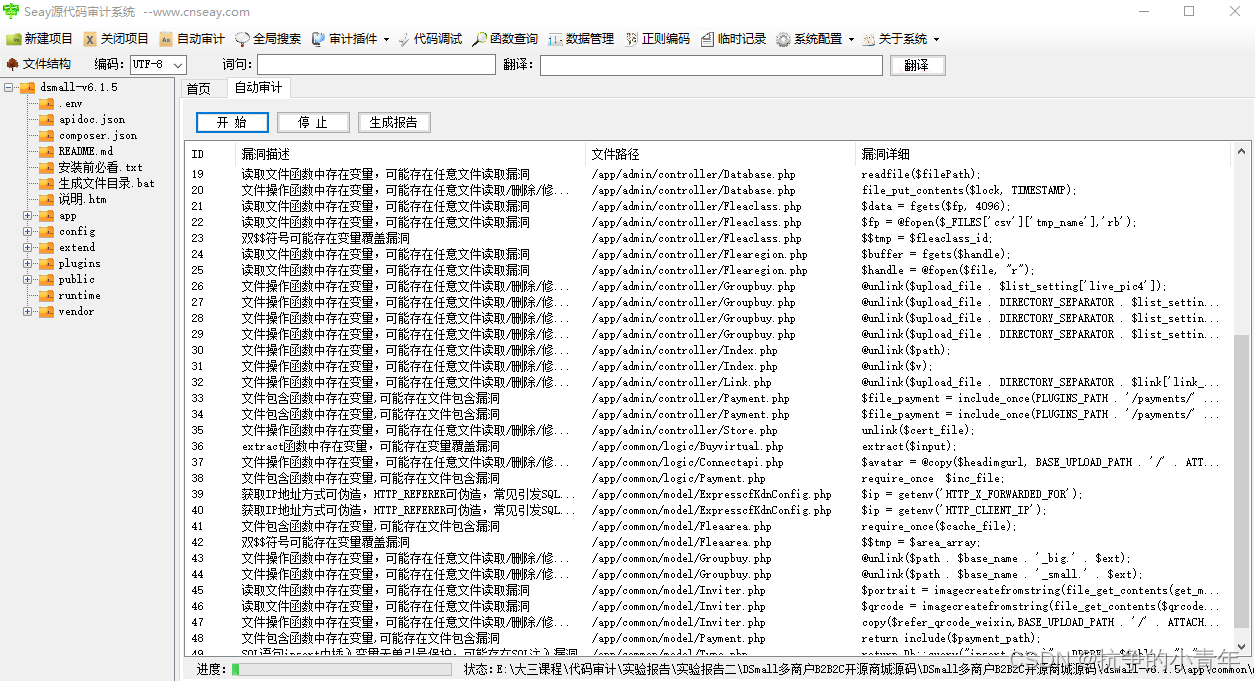Click the app folder icon
This screenshot has width=1255, height=681.
tap(46, 215)
